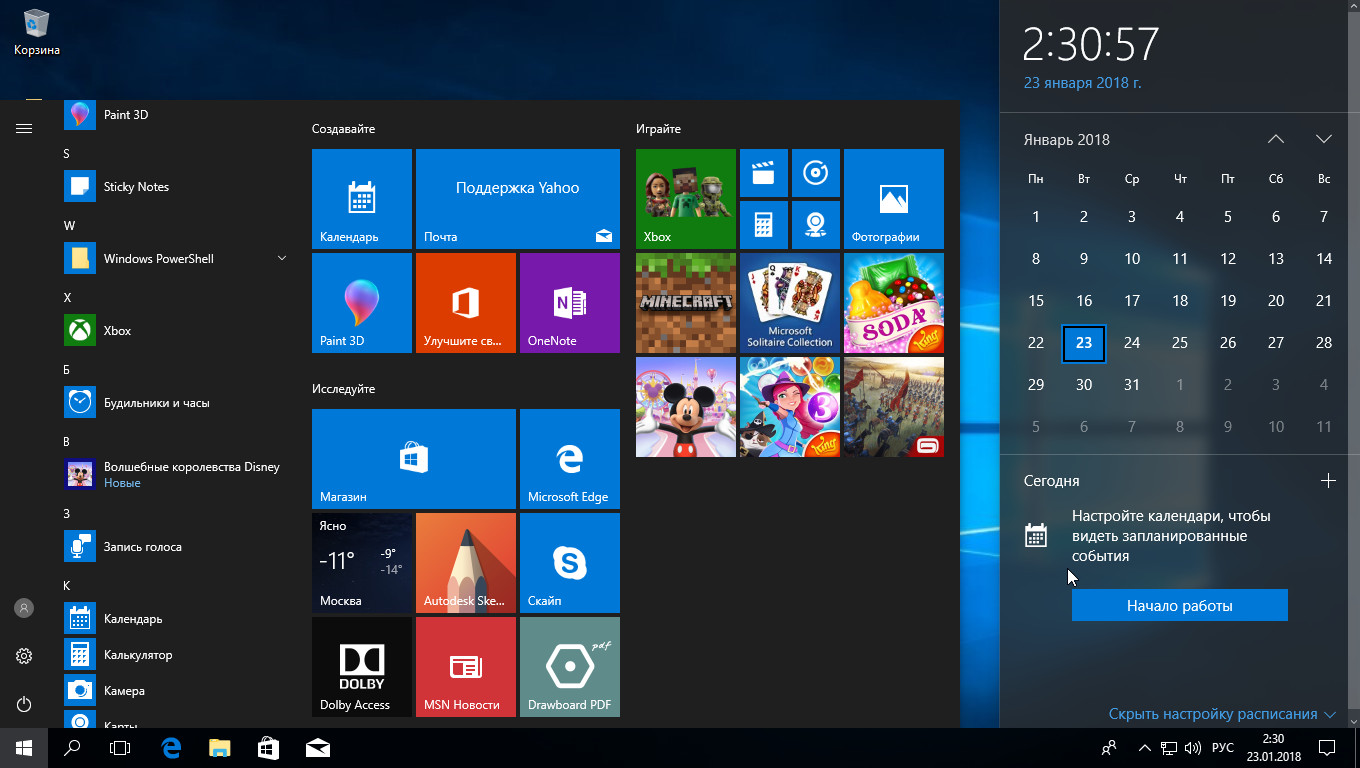The image size is (1360, 768).
Task: Add an event with plus icon
Action: (x=1328, y=481)
